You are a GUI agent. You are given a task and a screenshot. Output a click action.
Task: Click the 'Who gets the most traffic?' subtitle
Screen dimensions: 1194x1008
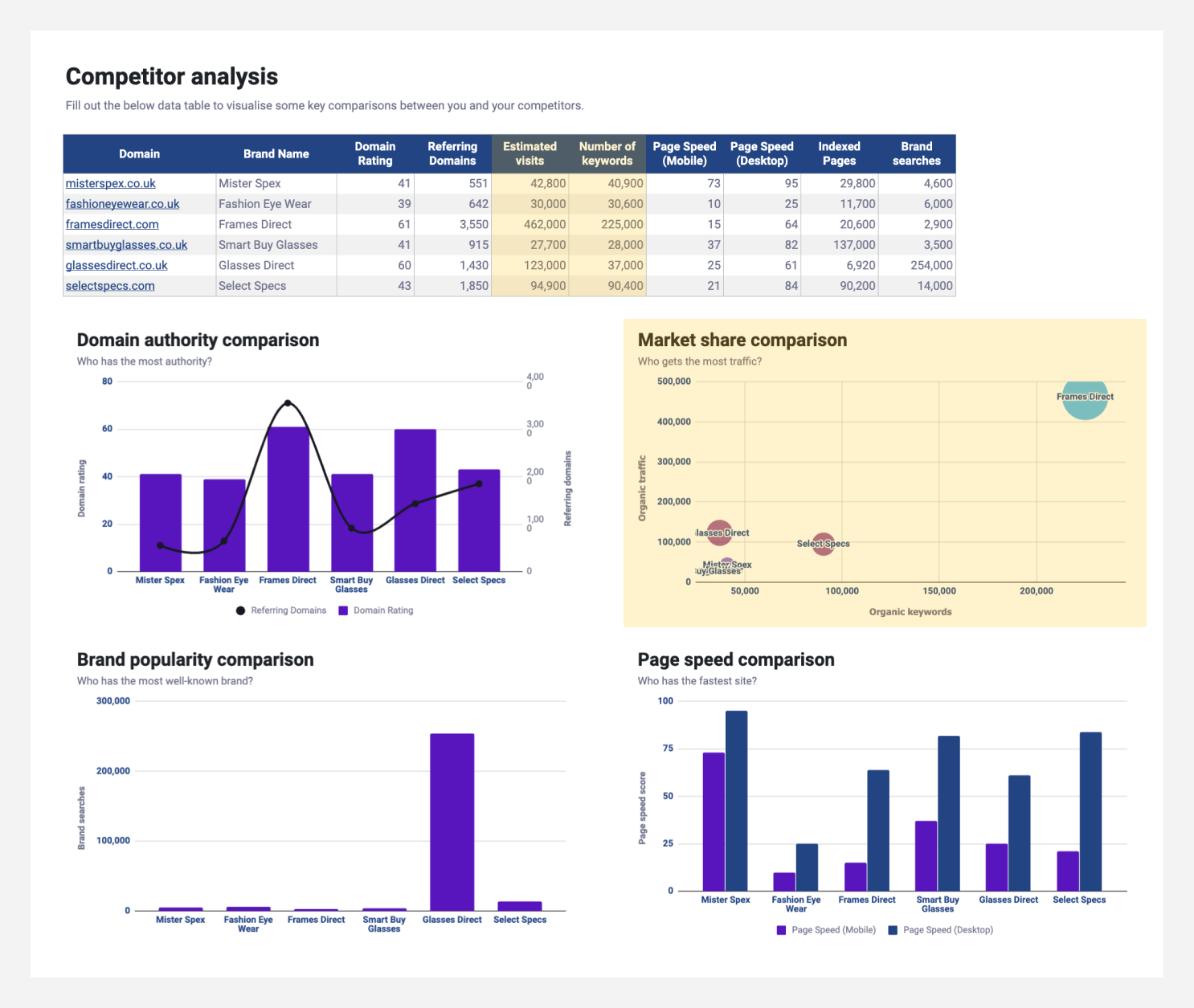[700, 361]
